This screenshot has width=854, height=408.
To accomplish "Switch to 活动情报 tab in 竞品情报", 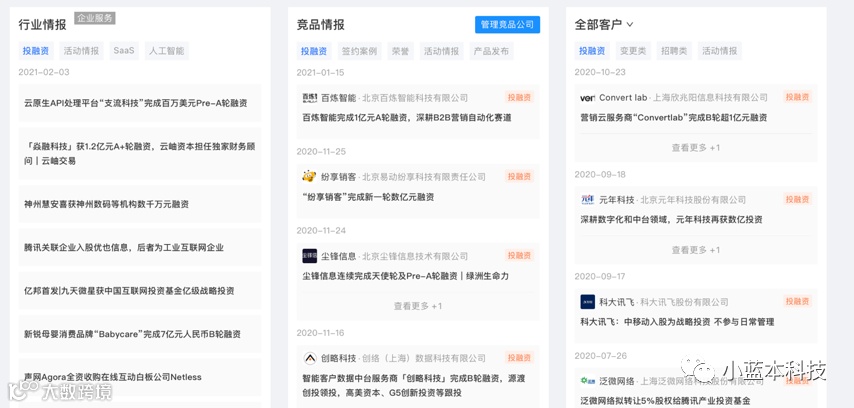I will 441,51.
